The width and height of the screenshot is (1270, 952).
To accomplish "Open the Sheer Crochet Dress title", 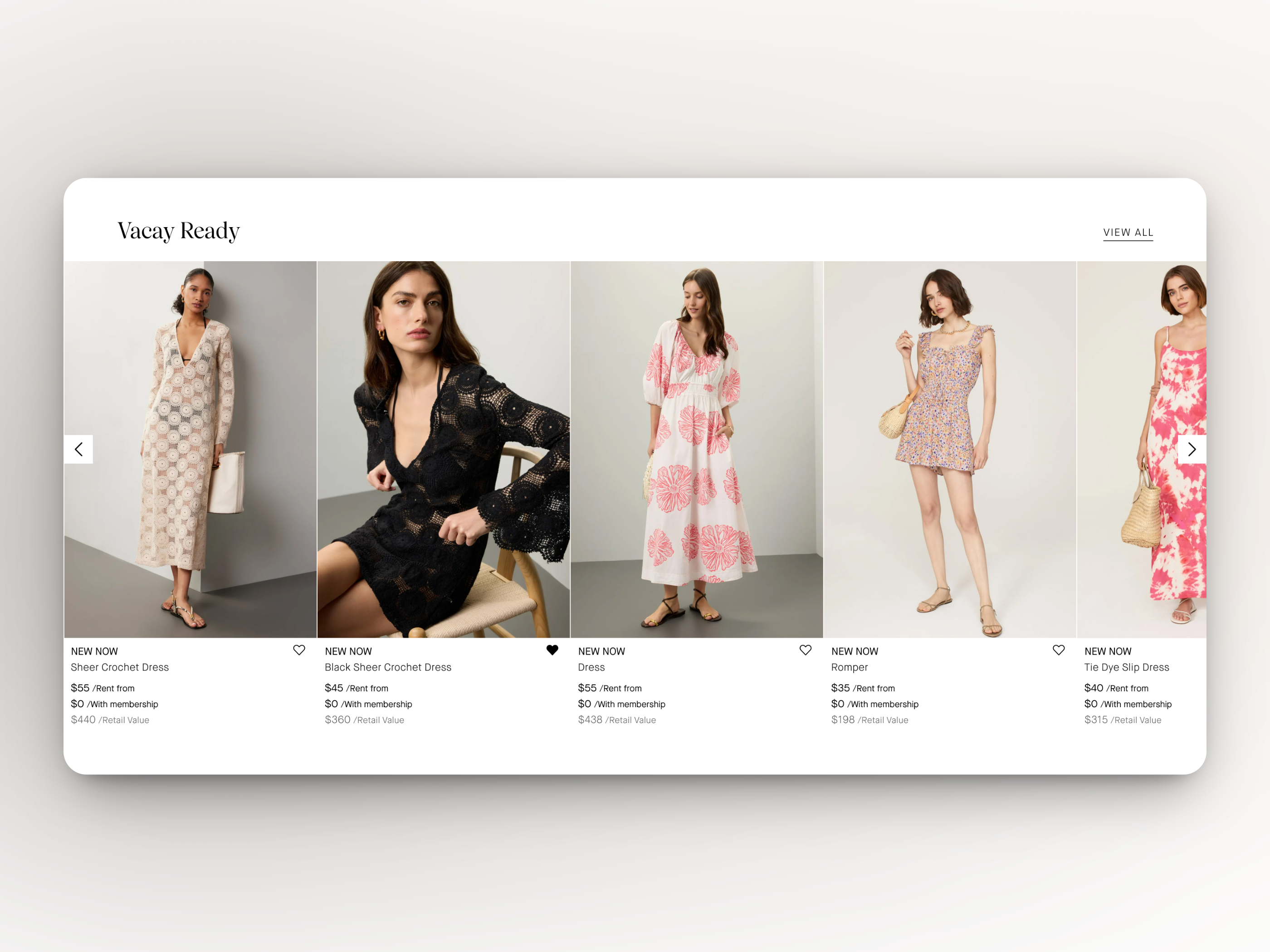I will click(120, 667).
